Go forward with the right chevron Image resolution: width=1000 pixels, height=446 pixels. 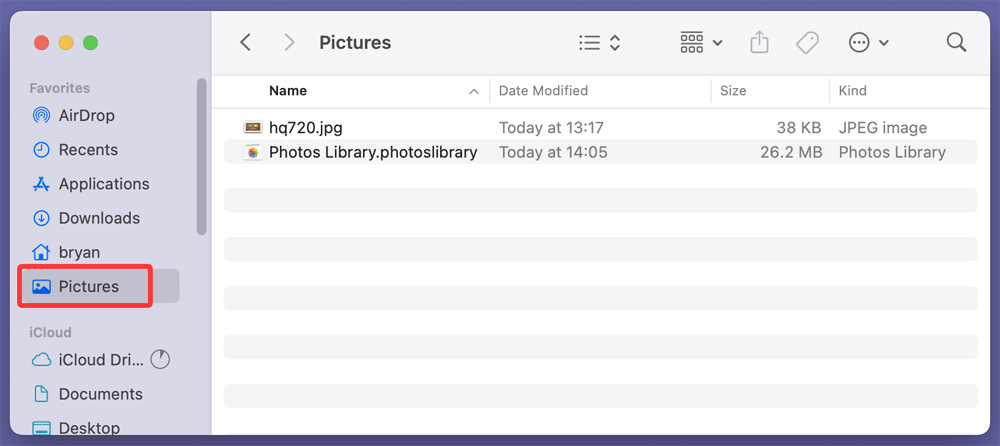click(290, 43)
